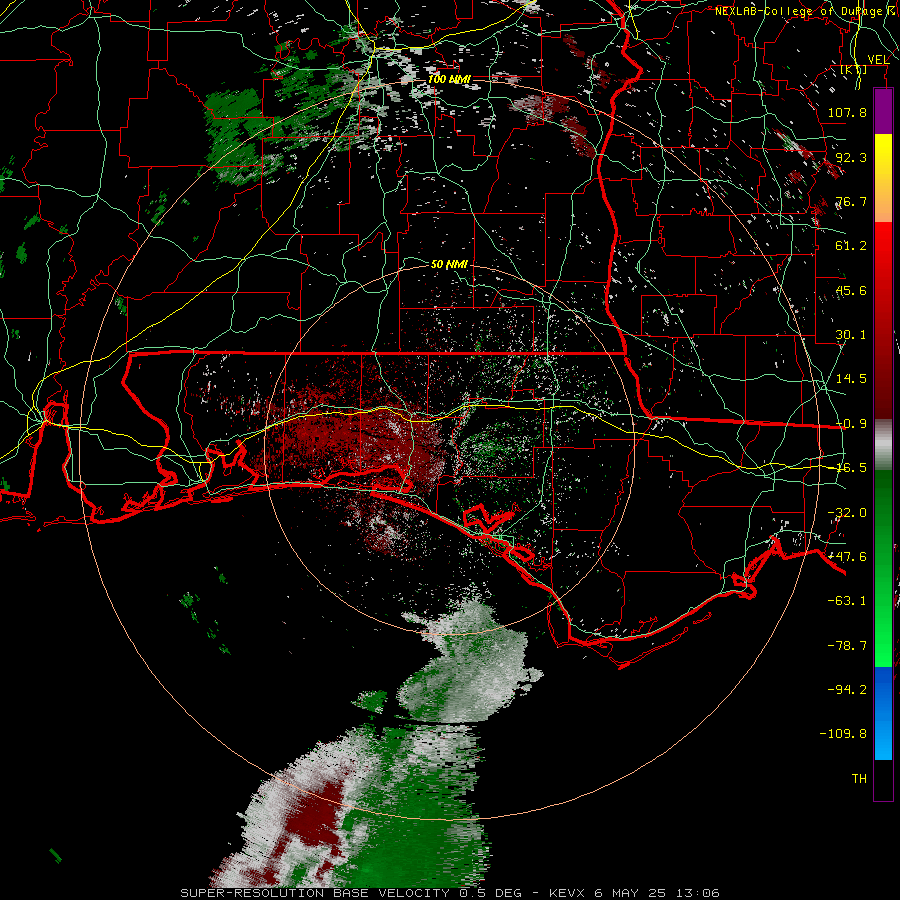Viewport: 900px width, 900px height.
Task: Select the -63.1 velocity scale value
Action: point(847,601)
